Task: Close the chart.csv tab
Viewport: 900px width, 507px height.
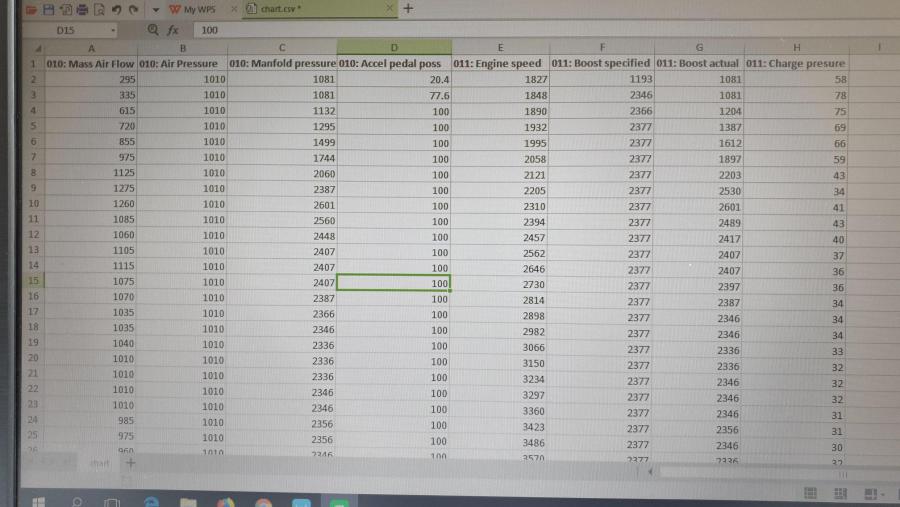Action: click(x=390, y=9)
